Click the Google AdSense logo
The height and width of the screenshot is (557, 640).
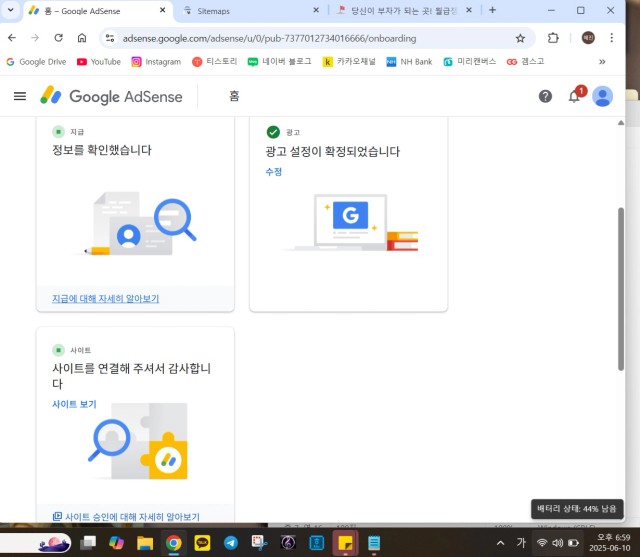click(x=111, y=97)
